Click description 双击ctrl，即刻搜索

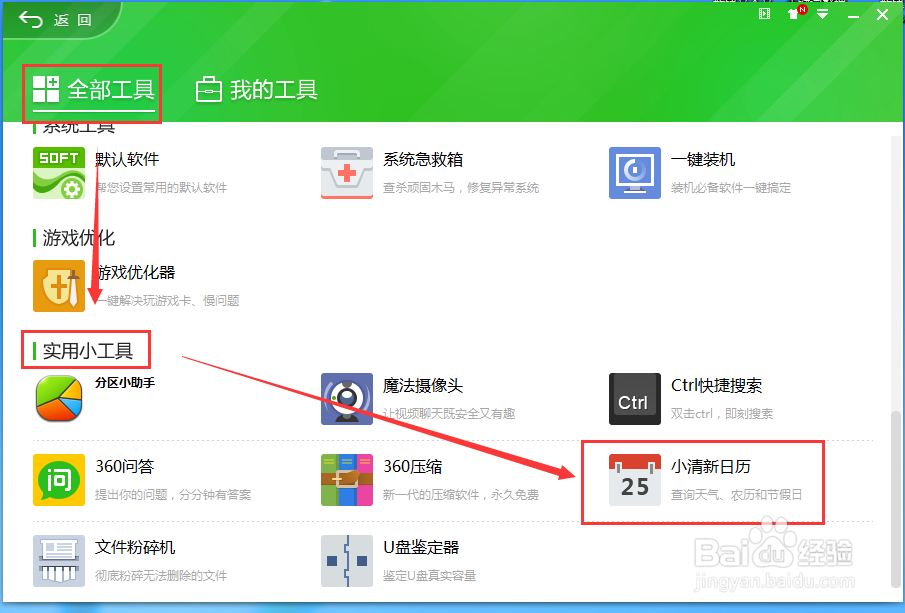point(722,414)
